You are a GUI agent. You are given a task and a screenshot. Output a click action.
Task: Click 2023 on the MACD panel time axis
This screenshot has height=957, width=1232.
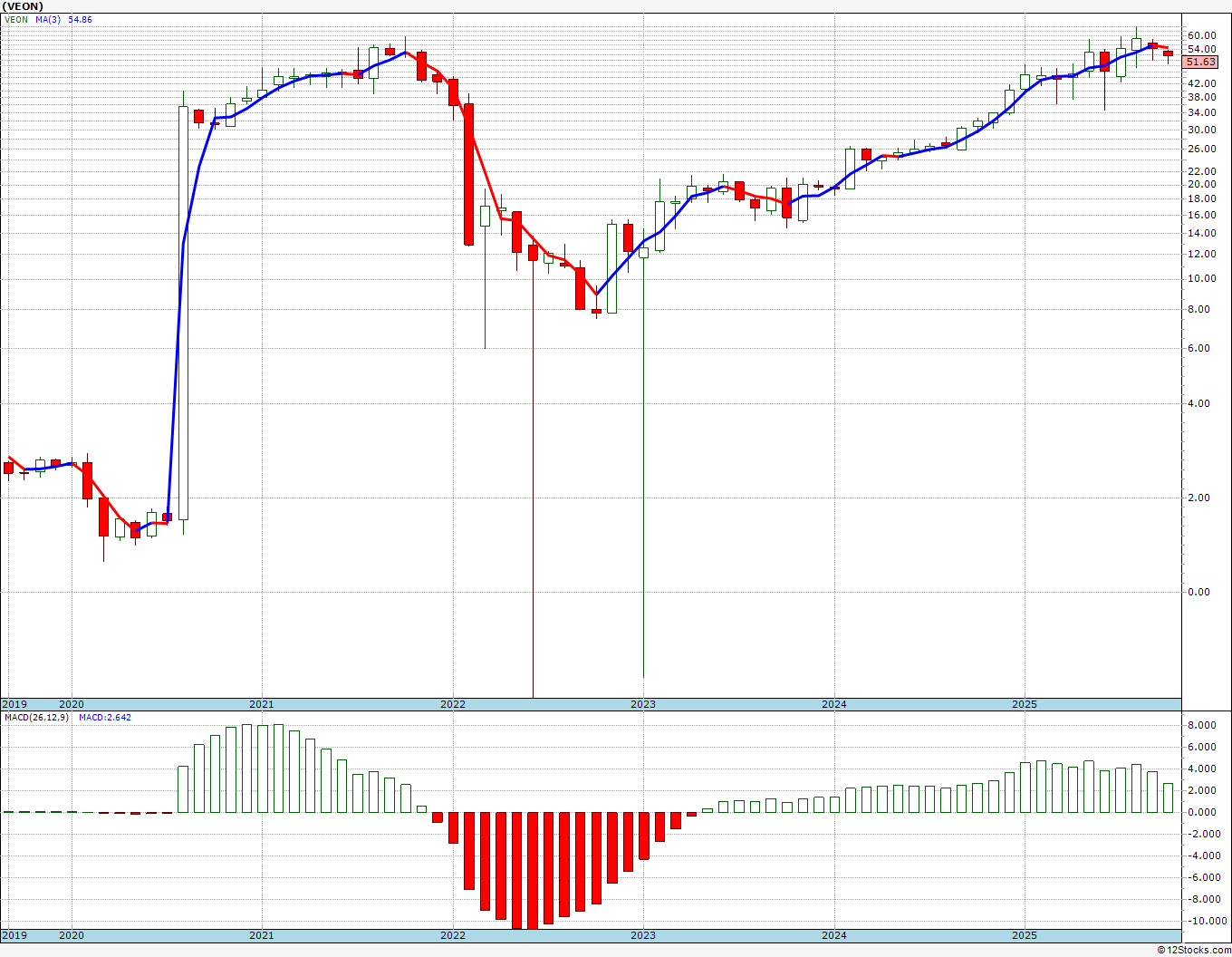643,934
